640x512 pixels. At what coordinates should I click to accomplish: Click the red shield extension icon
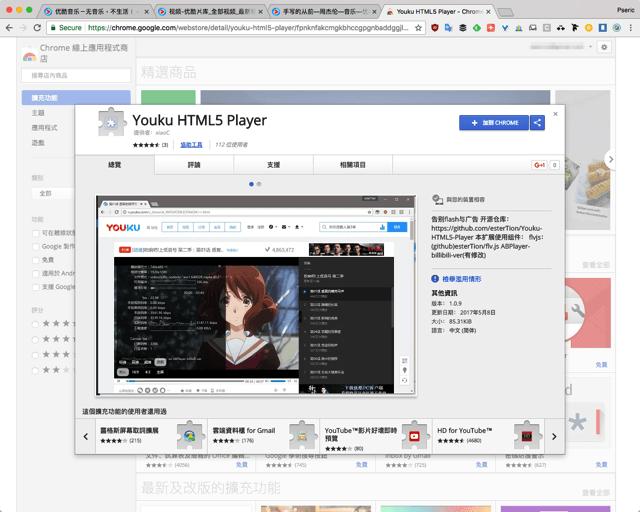[x=435, y=28]
